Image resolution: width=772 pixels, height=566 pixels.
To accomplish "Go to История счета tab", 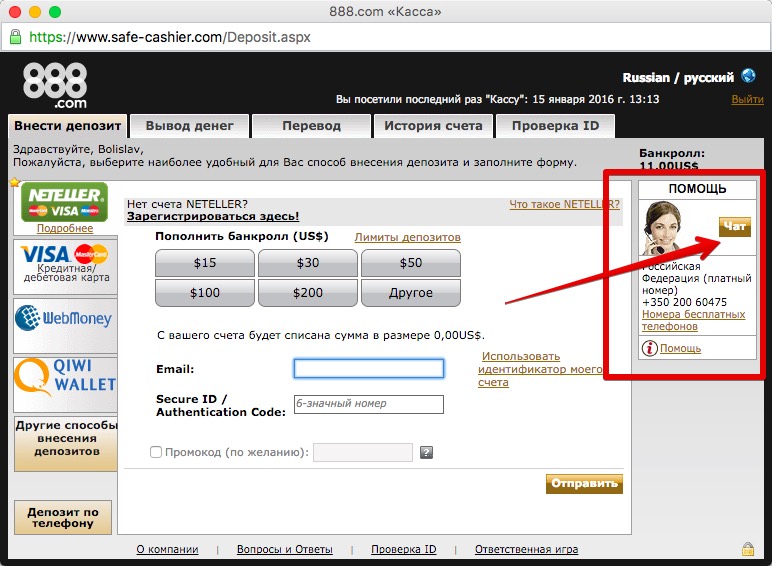I will [x=433, y=126].
